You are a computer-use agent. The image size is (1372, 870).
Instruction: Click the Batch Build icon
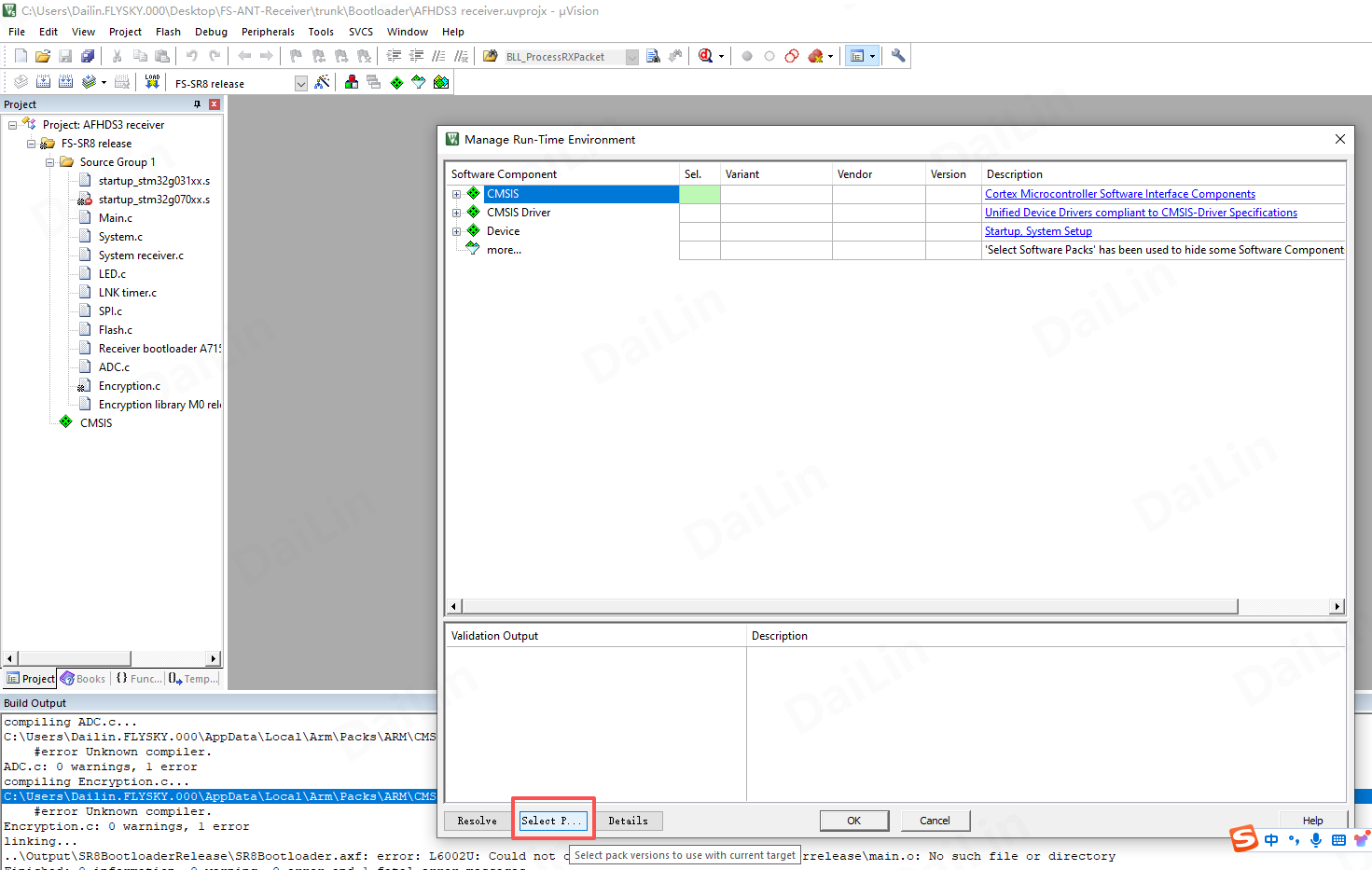89,82
